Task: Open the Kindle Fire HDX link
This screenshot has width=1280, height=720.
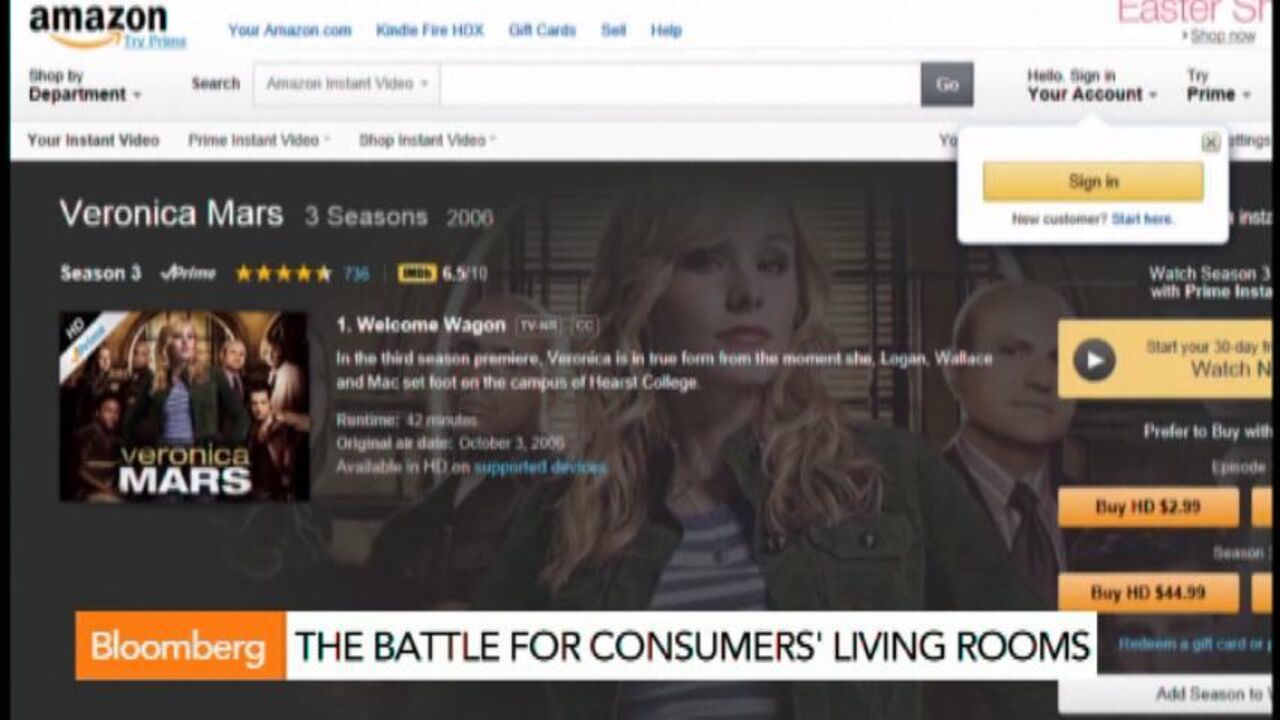Action: 430,30
